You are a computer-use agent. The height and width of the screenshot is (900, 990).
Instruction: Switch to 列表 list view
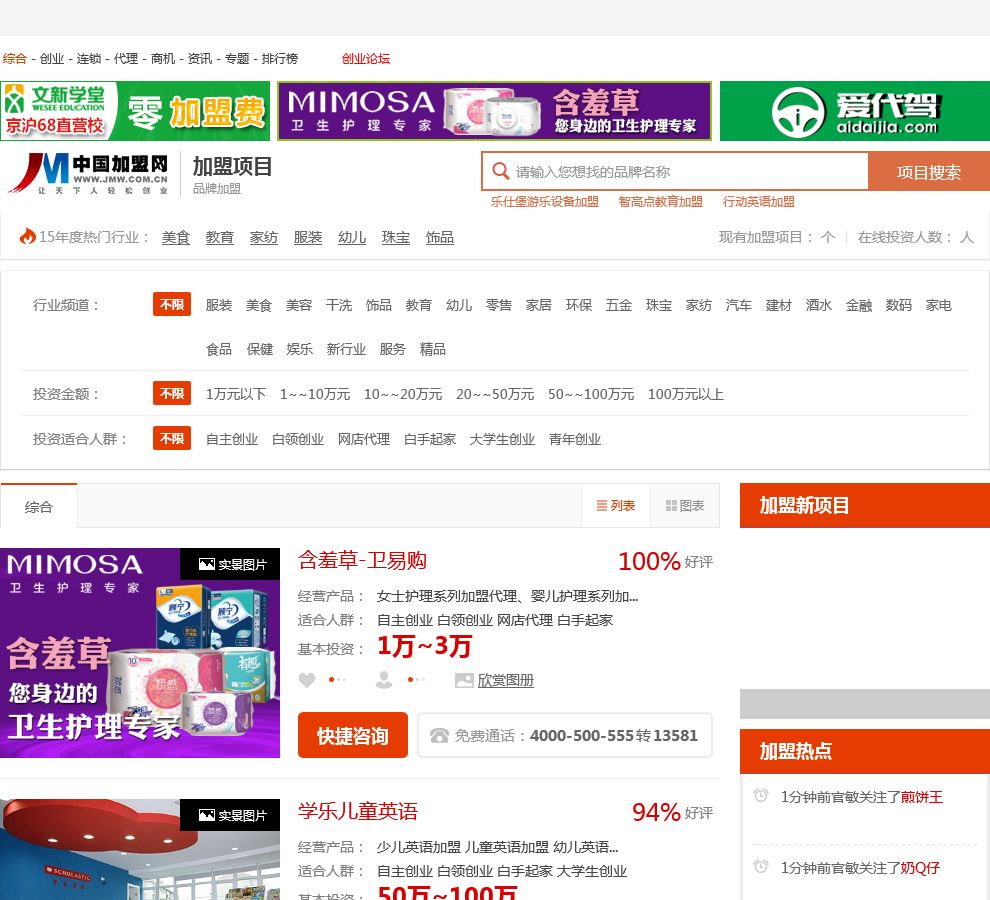point(616,506)
